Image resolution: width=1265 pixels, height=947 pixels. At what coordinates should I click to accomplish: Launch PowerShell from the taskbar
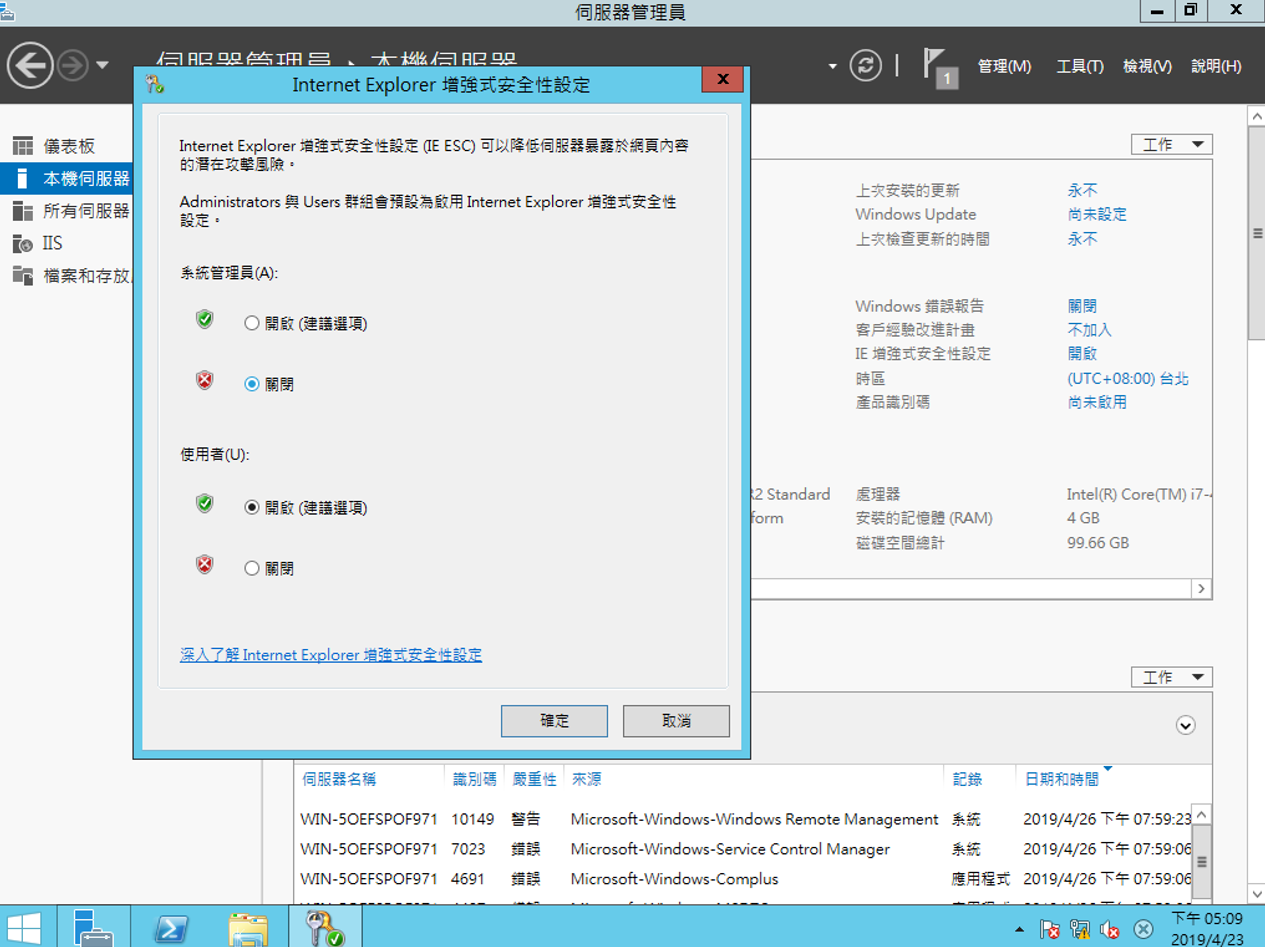coord(171,927)
